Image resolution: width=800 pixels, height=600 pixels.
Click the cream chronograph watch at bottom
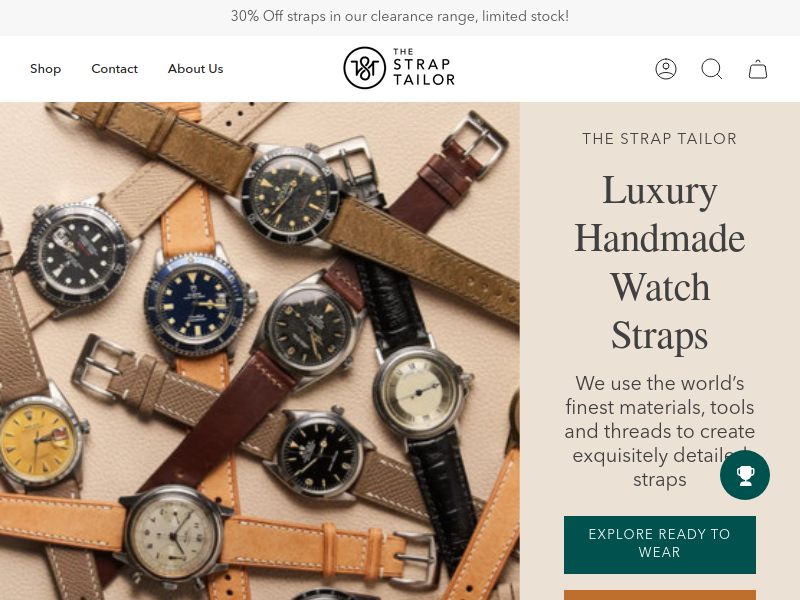173,535
